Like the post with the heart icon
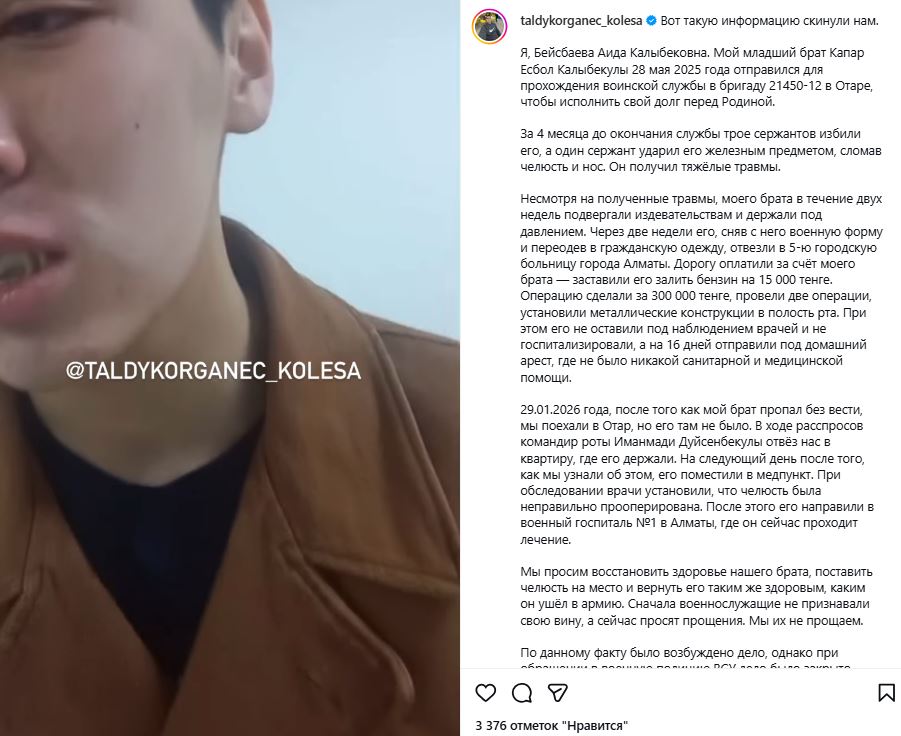The height and width of the screenshot is (736, 901). click(x=486, y=692)
